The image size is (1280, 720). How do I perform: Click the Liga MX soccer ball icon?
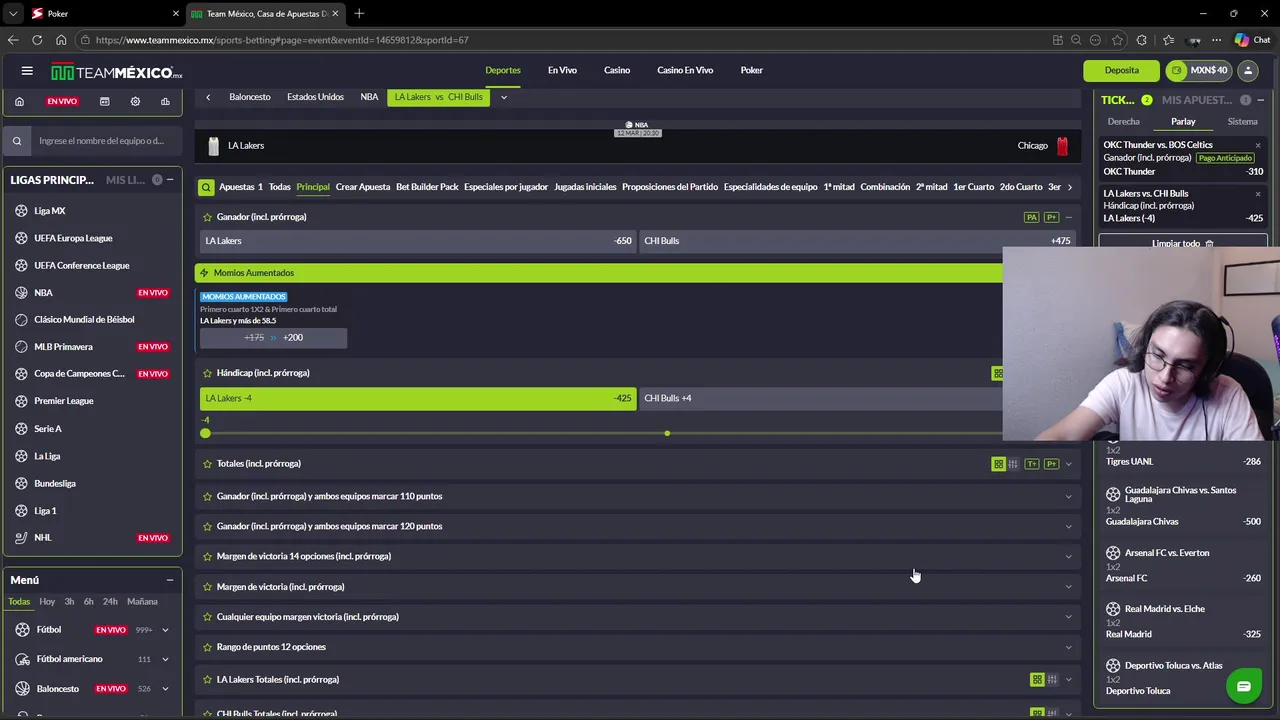(x=22, y=211)
